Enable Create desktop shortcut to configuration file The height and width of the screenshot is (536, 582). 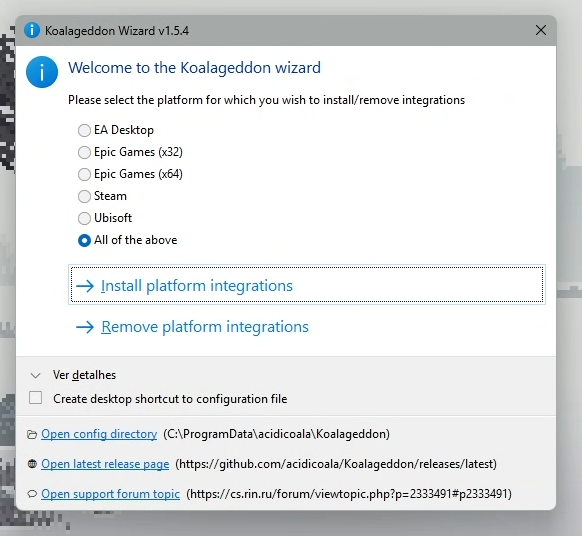[x=36, y=398]
